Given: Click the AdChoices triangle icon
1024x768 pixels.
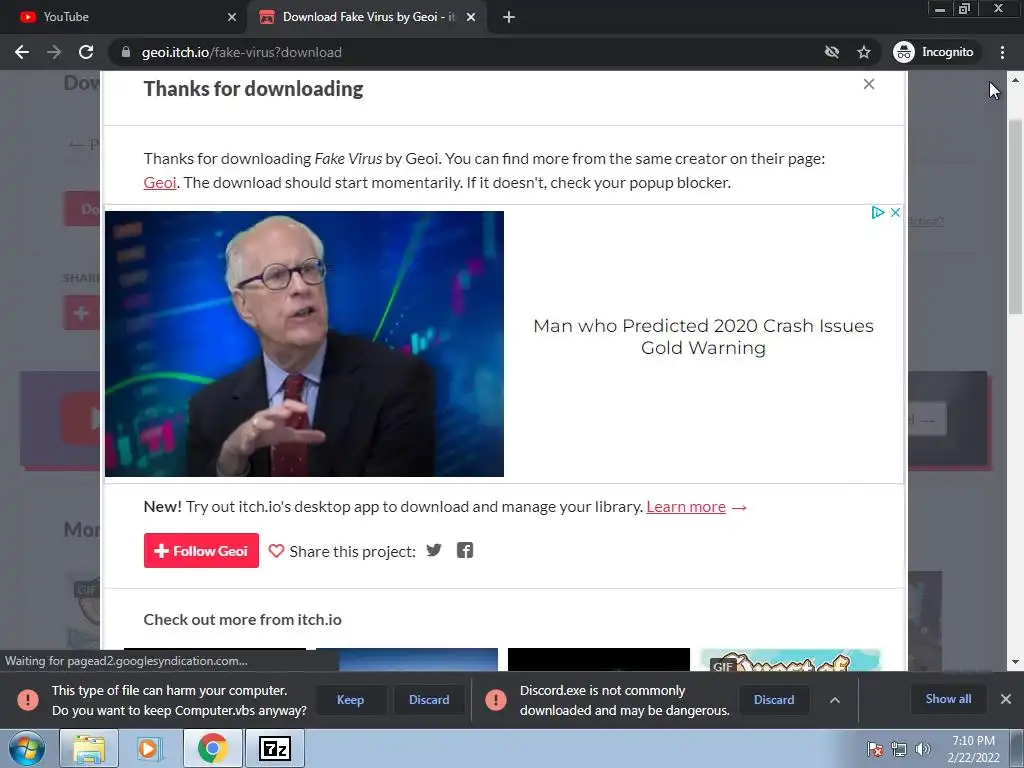Looking at the screenshot, I should coord(878,212).
